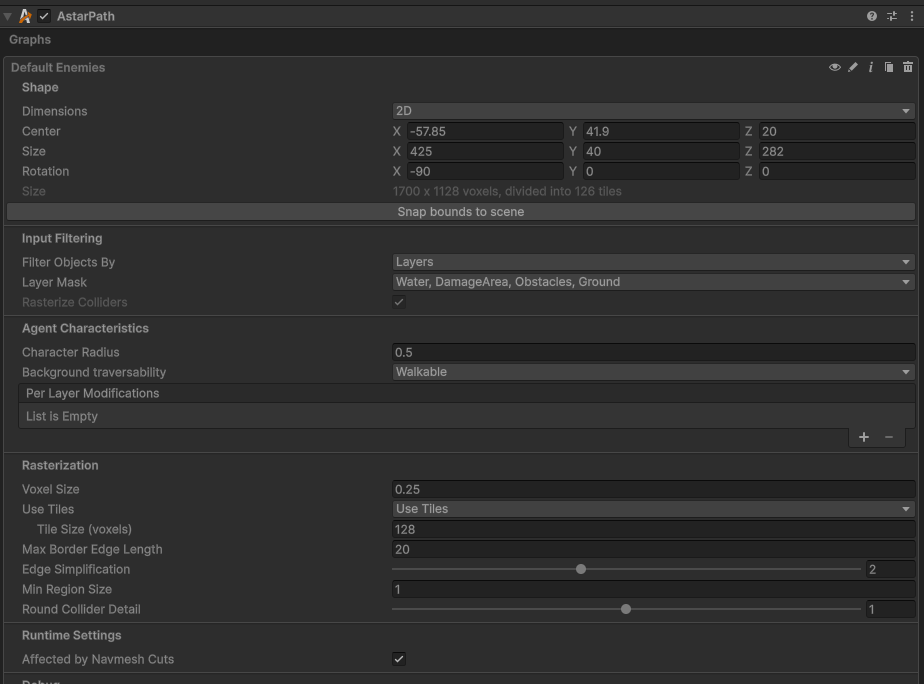The height and width of the screenshot is (684, 924).
Task: Disable the AstarPath component checkbox
Action: pos(44,16)
